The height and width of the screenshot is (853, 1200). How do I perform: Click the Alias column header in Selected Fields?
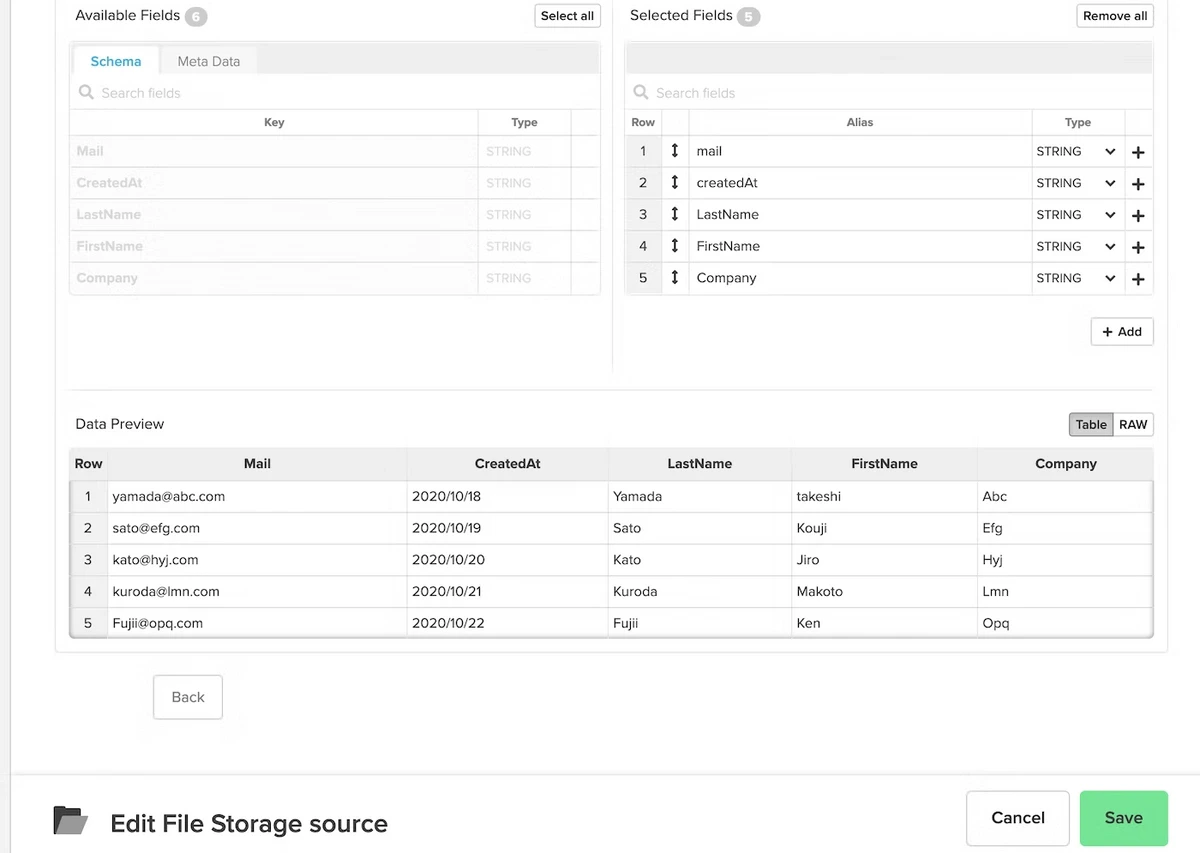coord(860,122)
